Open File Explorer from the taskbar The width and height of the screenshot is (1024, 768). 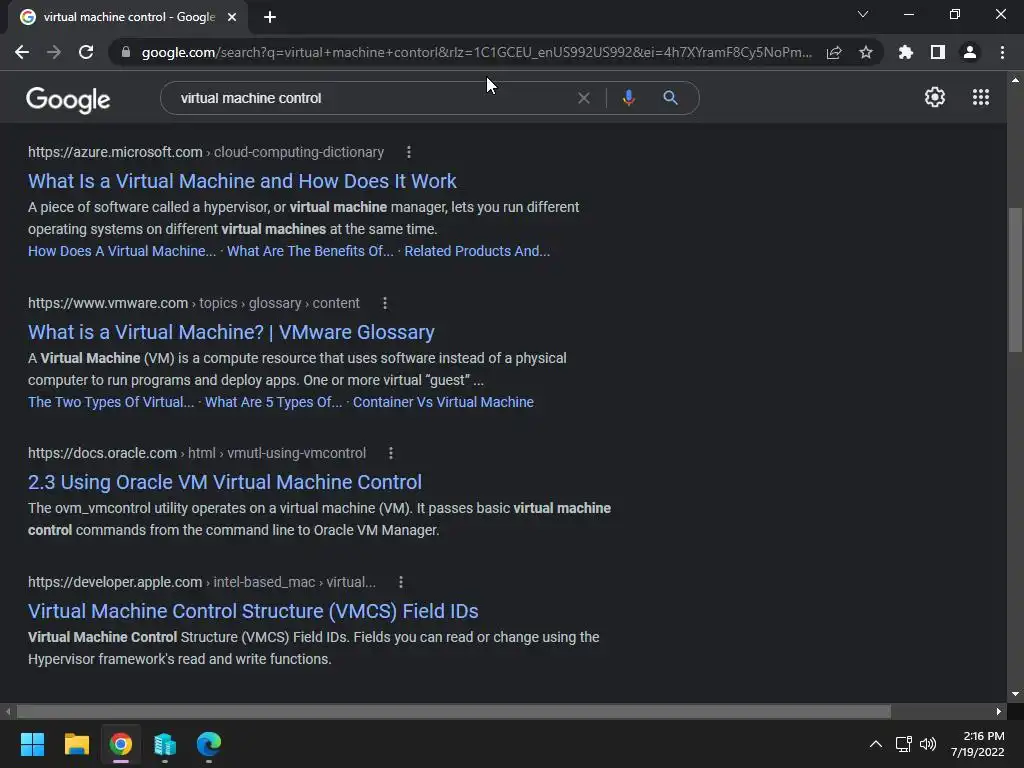coord(76,744)
